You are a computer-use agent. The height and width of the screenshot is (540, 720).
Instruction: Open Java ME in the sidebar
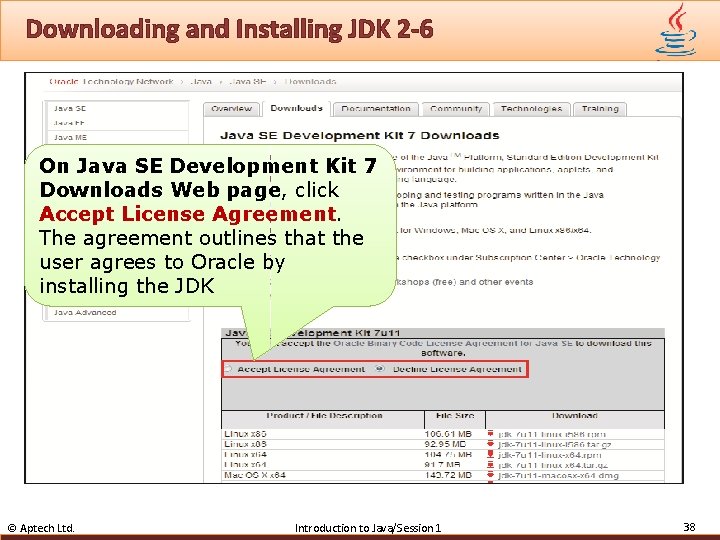[70, 137]
